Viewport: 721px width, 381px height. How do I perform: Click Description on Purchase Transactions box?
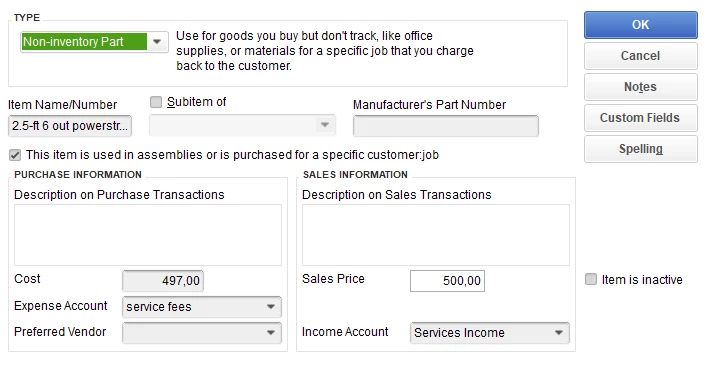tap(148, 235)
